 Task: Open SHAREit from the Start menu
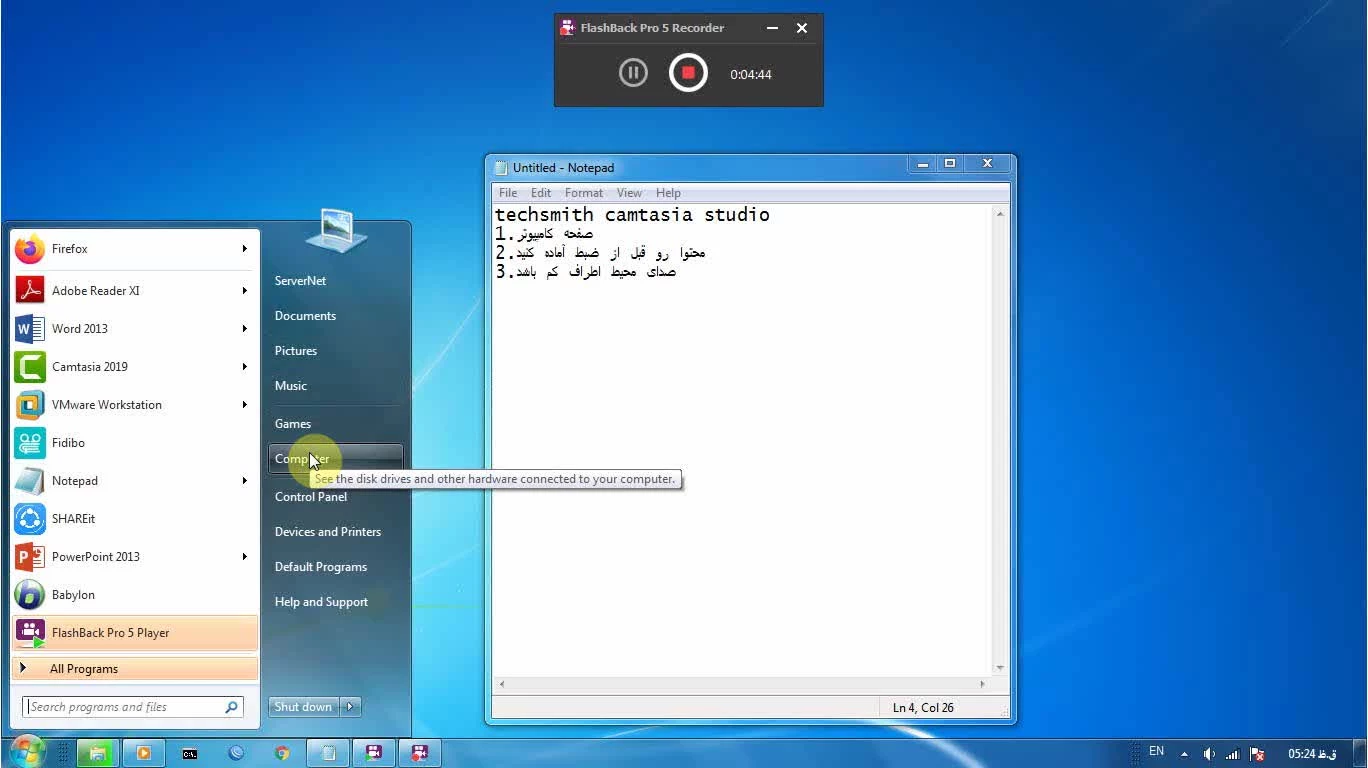(x=73, y=519)
